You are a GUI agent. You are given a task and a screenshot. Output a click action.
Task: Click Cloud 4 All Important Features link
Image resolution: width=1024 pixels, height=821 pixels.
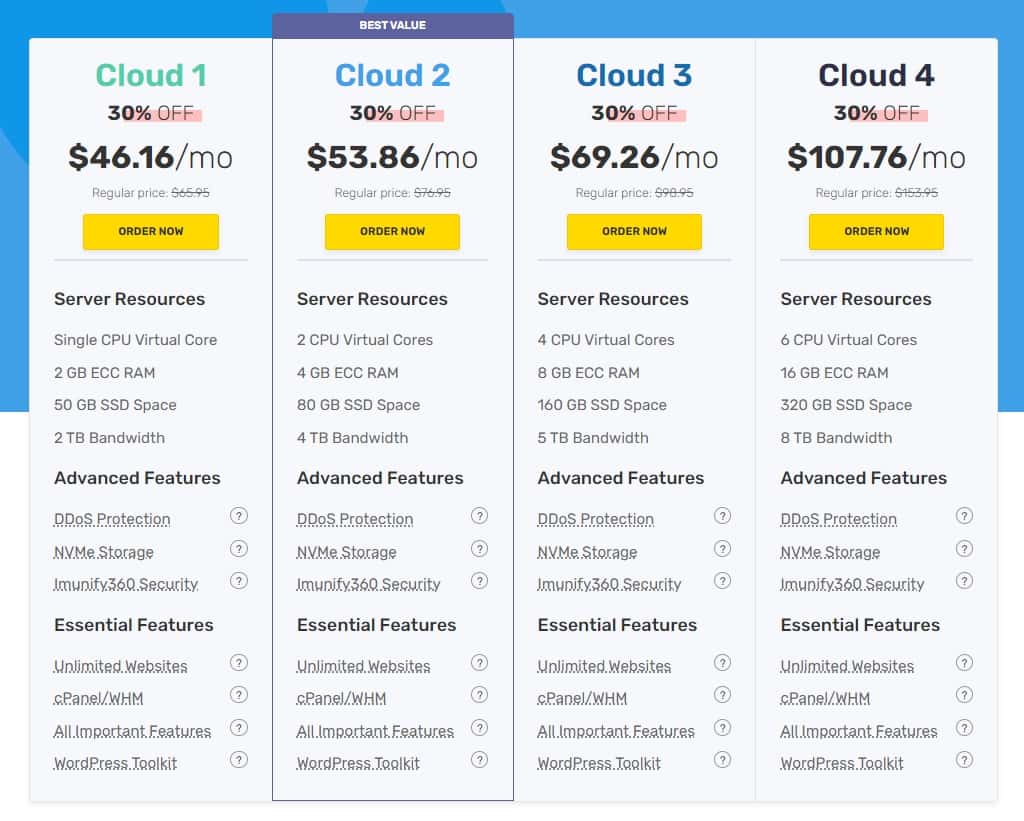click(x=859, y=731)
